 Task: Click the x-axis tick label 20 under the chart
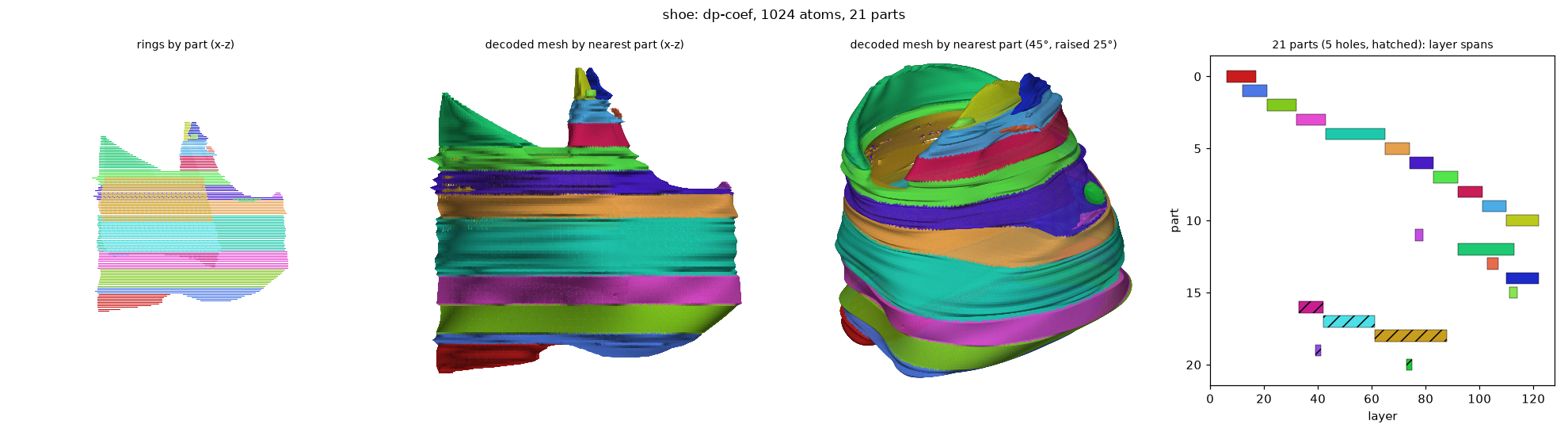pyautogui.click(x=1264, y=400)
